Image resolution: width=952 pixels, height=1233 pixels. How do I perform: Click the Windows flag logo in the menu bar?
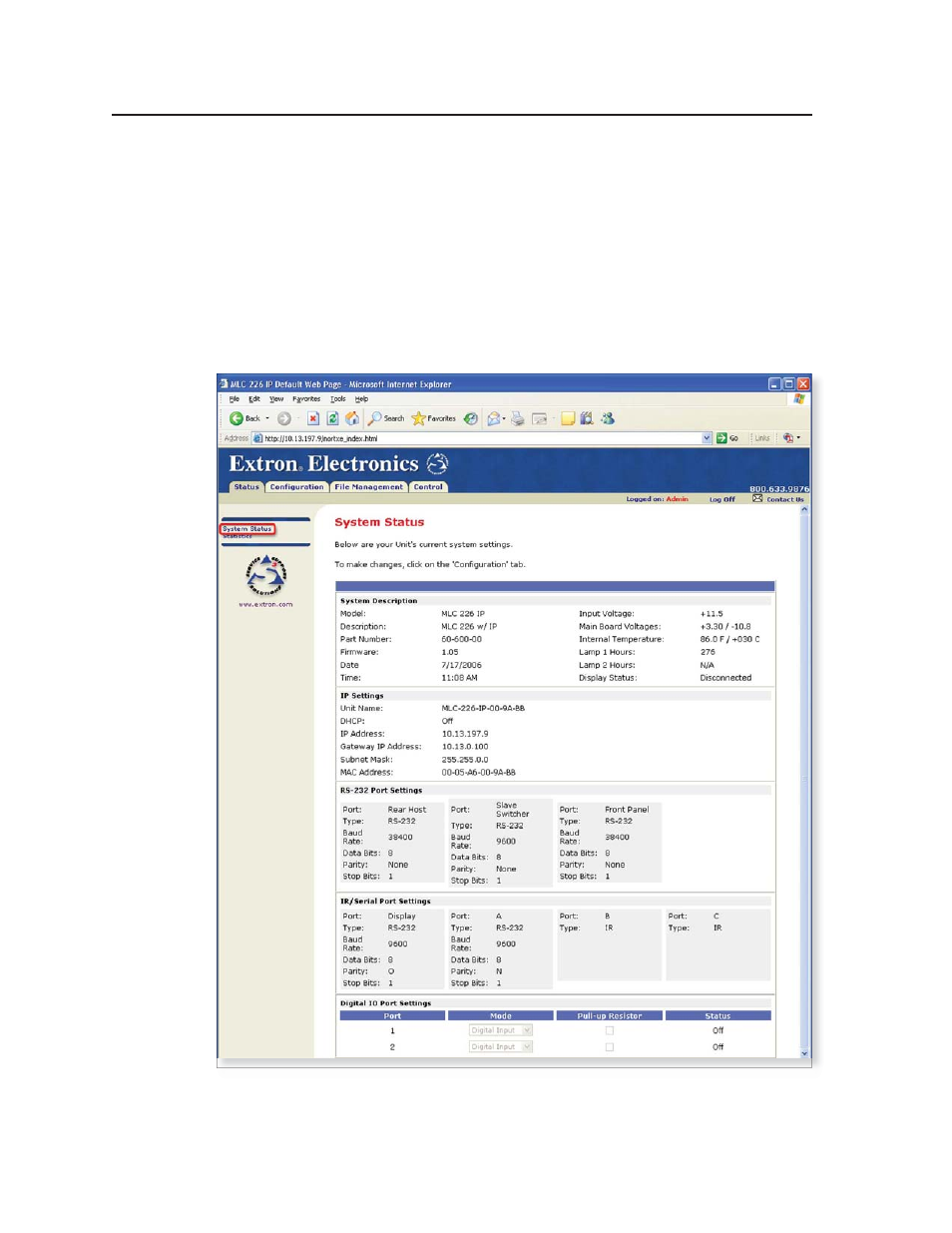(x=799, y=398)
